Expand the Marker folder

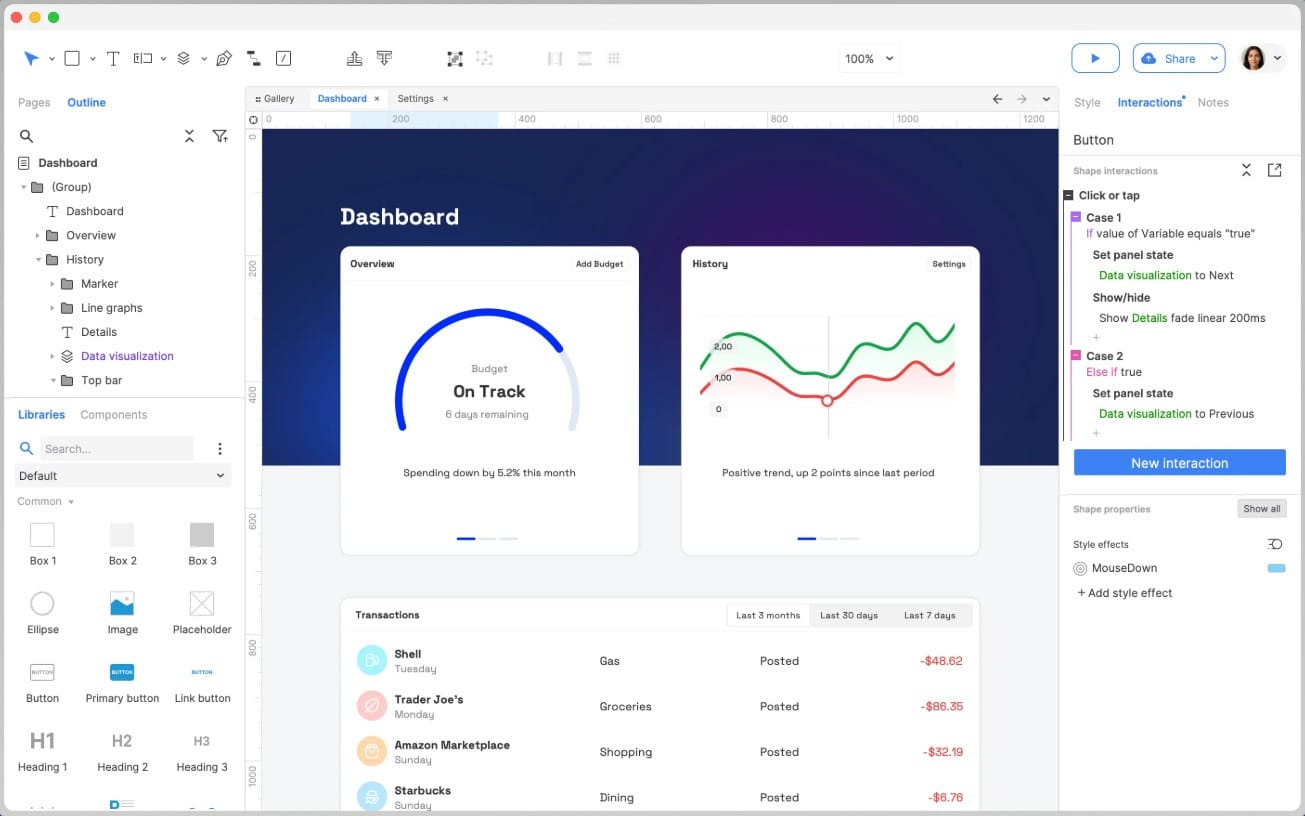[x=52, y=284]
